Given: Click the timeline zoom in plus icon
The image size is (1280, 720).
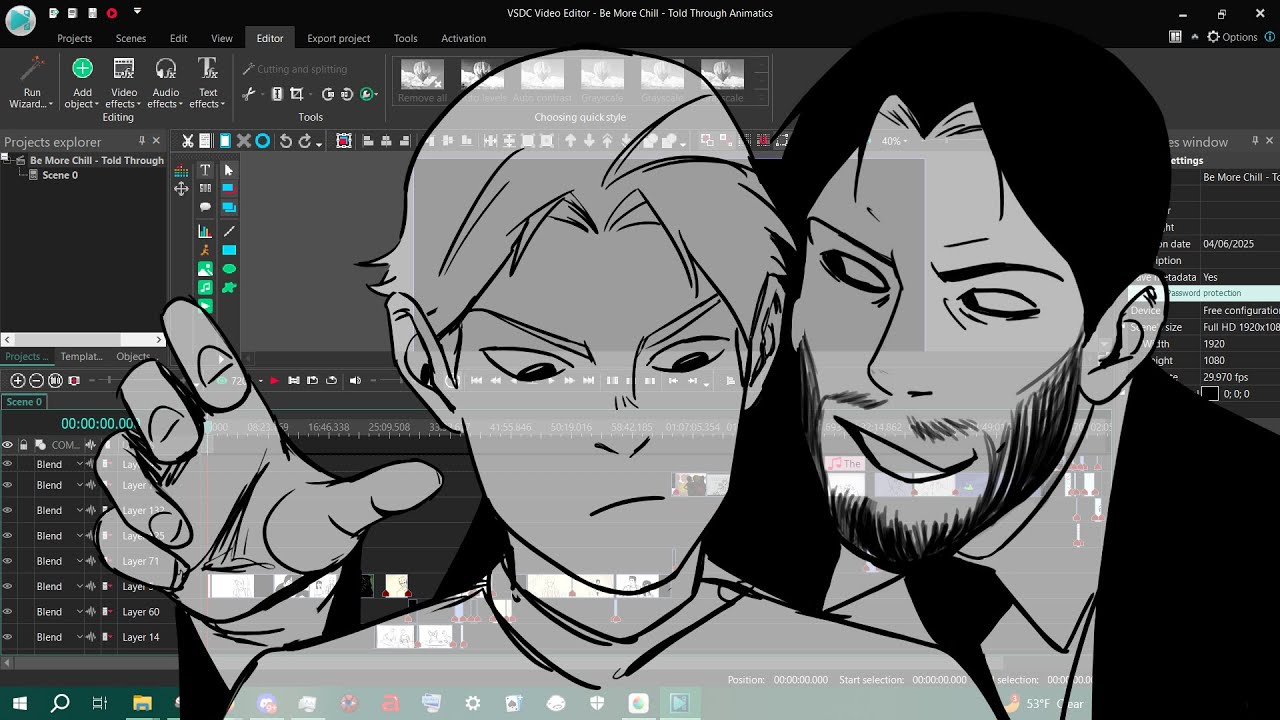Looking at the screenshot, I should click(x=17, y=380).
